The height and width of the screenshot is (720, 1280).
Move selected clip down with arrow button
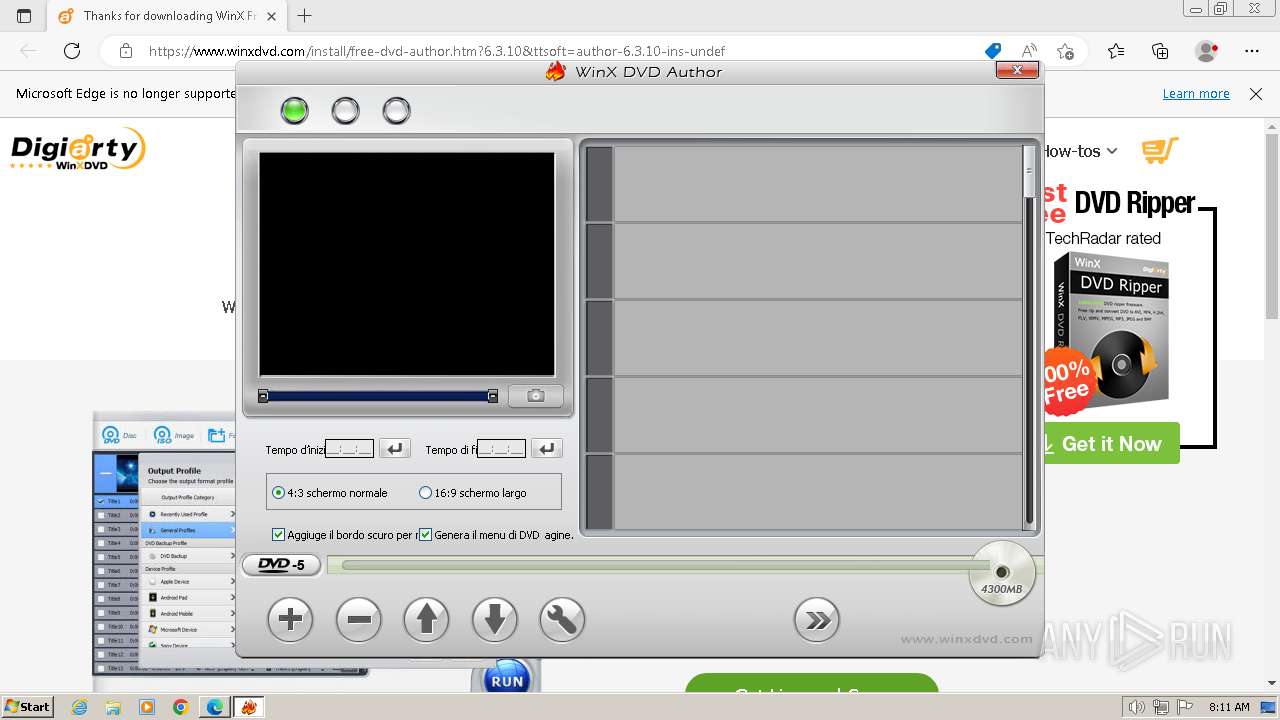pos(494,620)
